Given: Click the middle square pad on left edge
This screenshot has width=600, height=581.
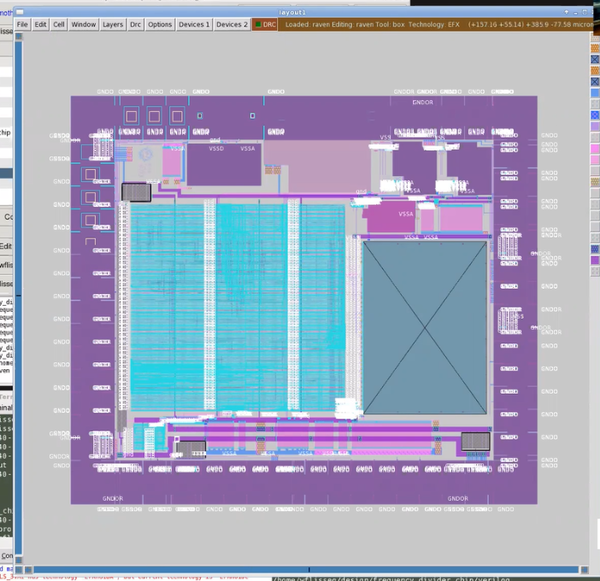Looking at the screenshot, I should coord(90,197).
